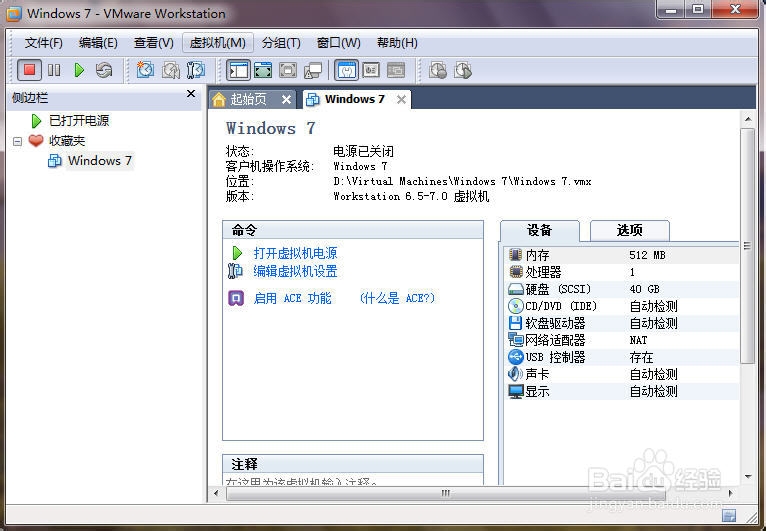This screenshot has height=531, width=766.
Task: Click the console view toolbar icon
Action: point(396,70)
